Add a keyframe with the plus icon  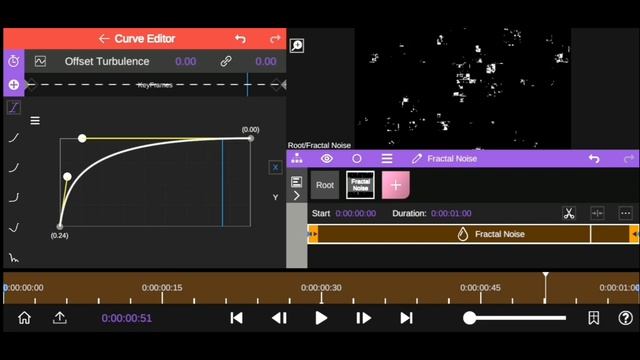(x=14, y=84)
